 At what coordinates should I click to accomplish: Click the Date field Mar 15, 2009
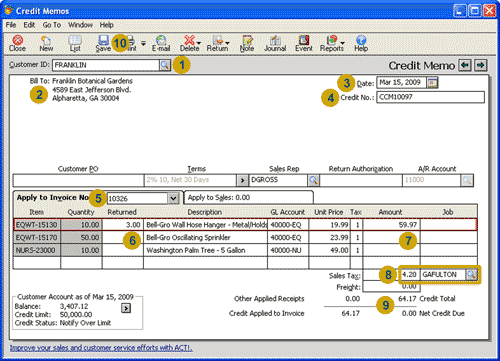(x=401, y=82)
